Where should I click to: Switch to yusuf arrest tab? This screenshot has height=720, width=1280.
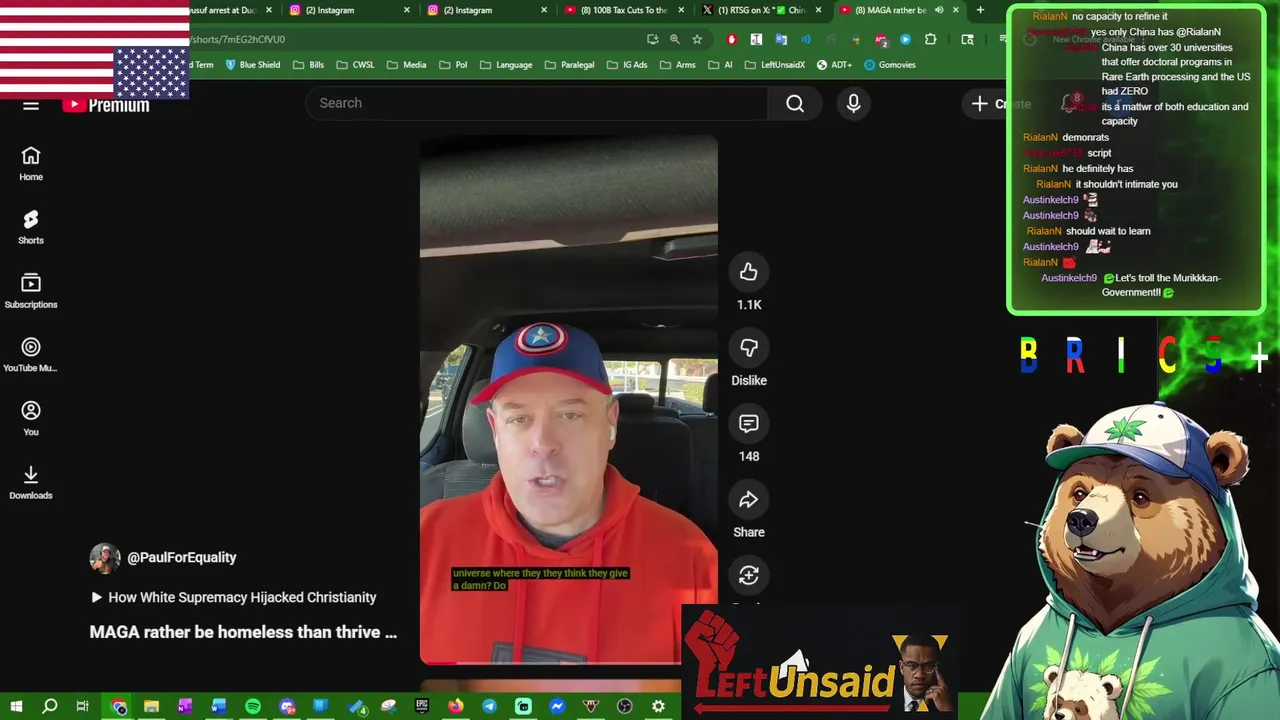coord(232,10)
